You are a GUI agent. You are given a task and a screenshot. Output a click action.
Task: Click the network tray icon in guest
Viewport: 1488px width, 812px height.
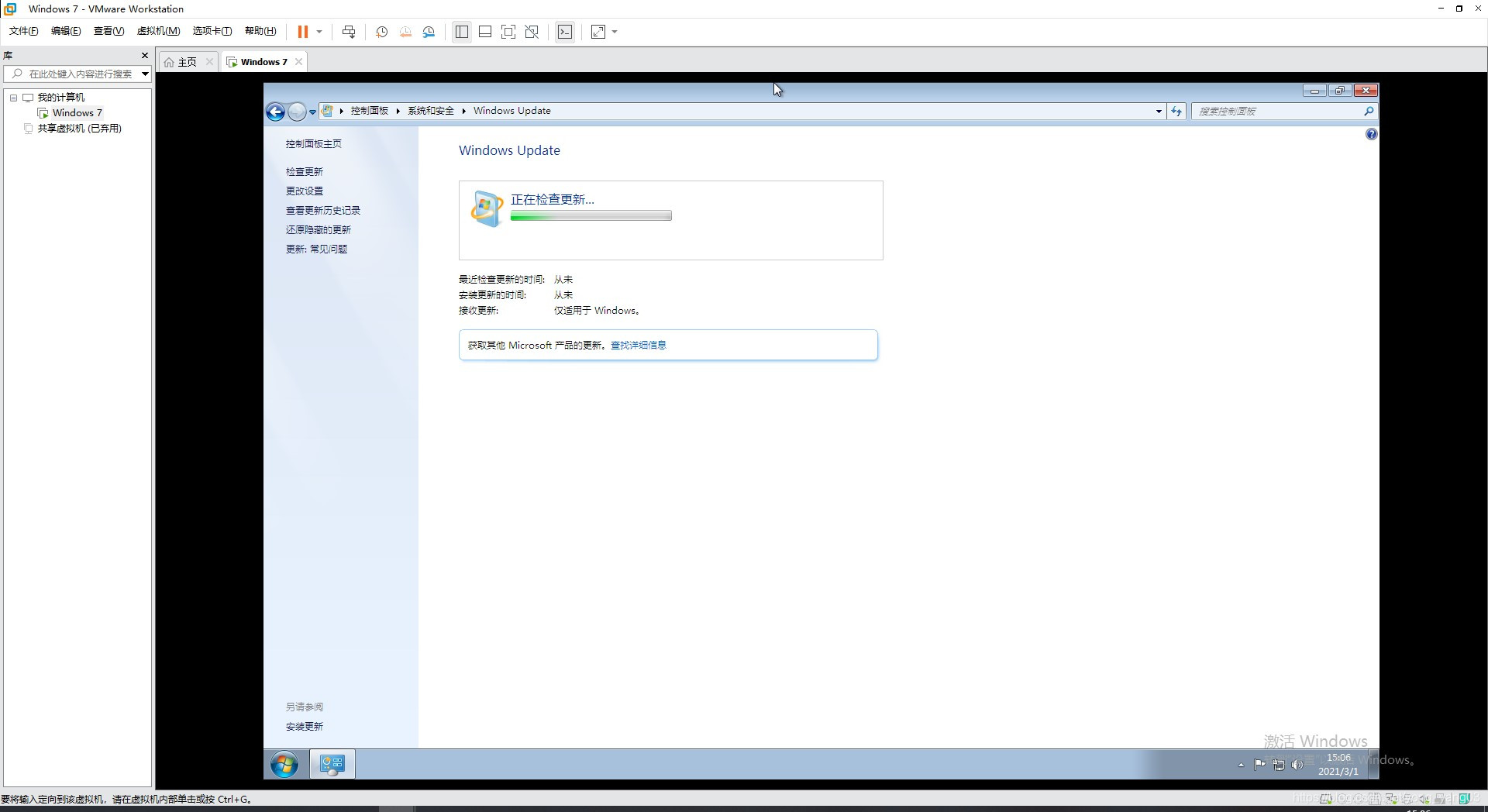pyautogui.click(x=1278, y=766)
